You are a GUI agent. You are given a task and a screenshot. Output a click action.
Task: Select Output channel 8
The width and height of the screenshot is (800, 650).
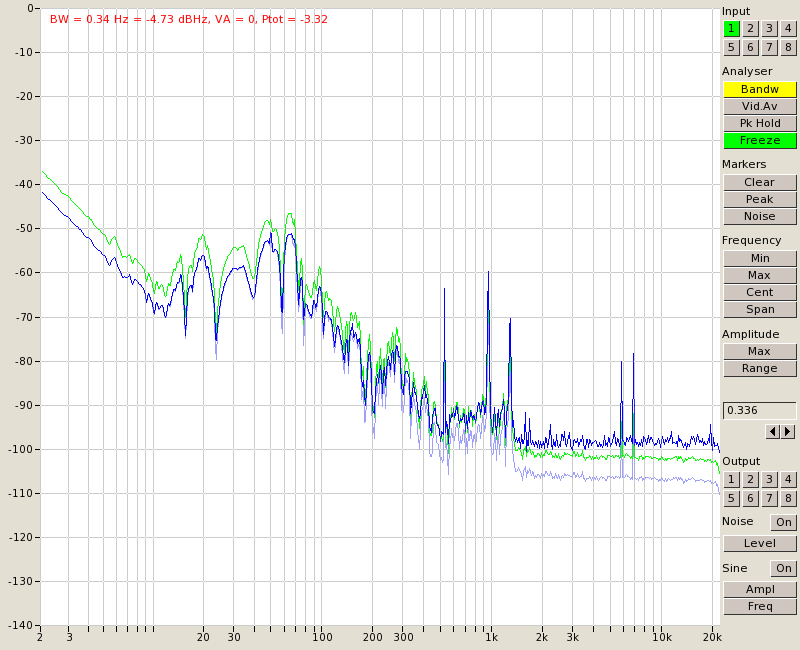[x=788, y=498]
